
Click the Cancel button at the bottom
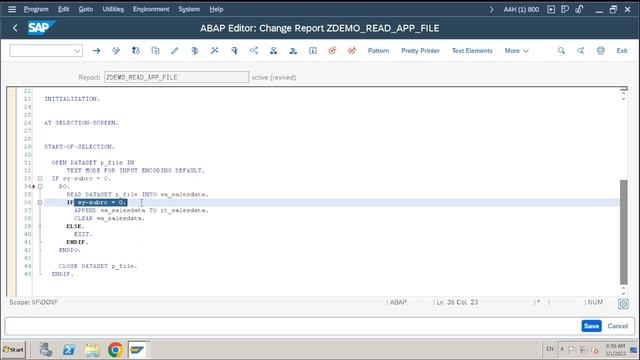tap(618, 326)
